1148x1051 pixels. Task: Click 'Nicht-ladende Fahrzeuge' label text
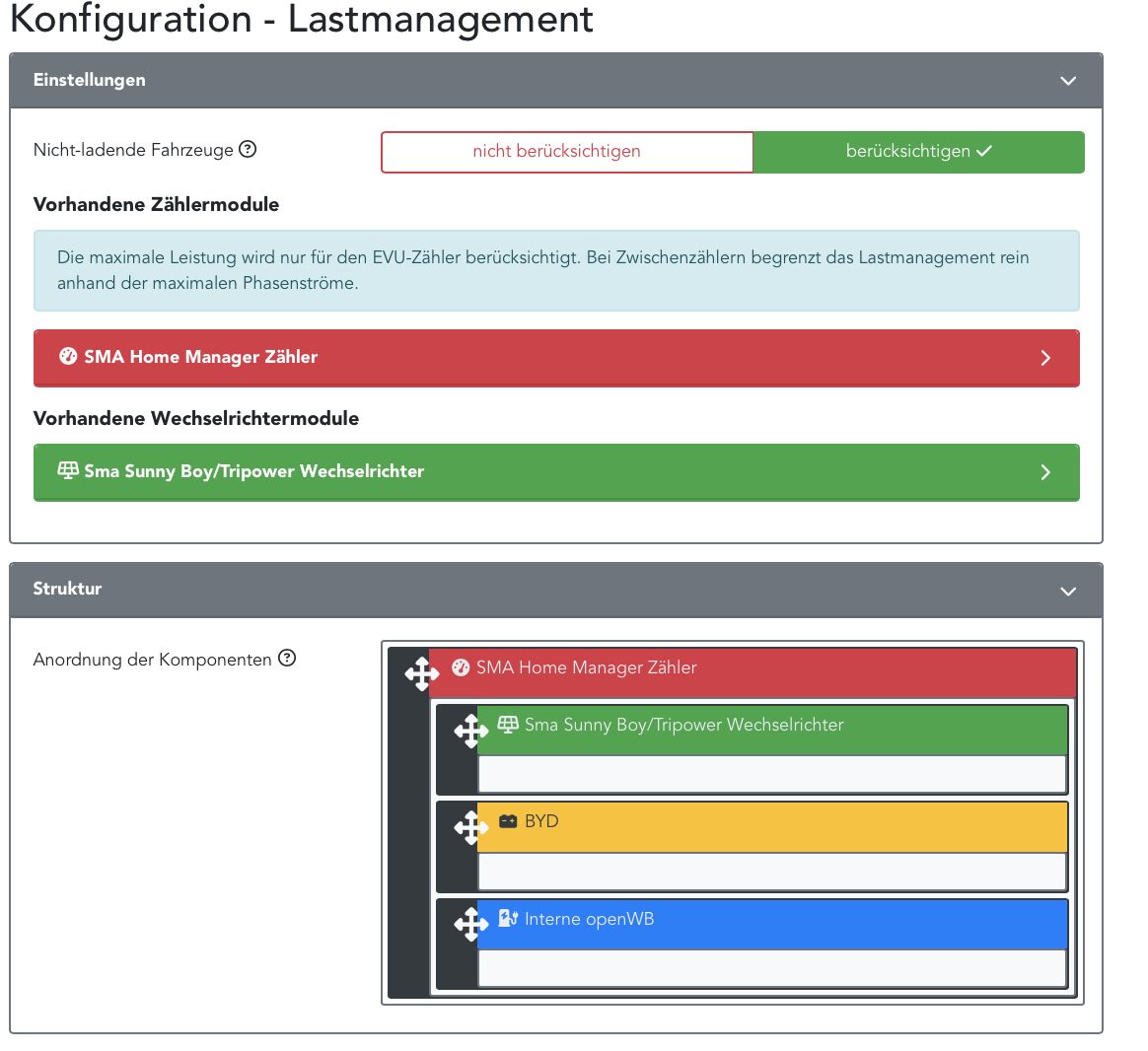click(133, 150)
